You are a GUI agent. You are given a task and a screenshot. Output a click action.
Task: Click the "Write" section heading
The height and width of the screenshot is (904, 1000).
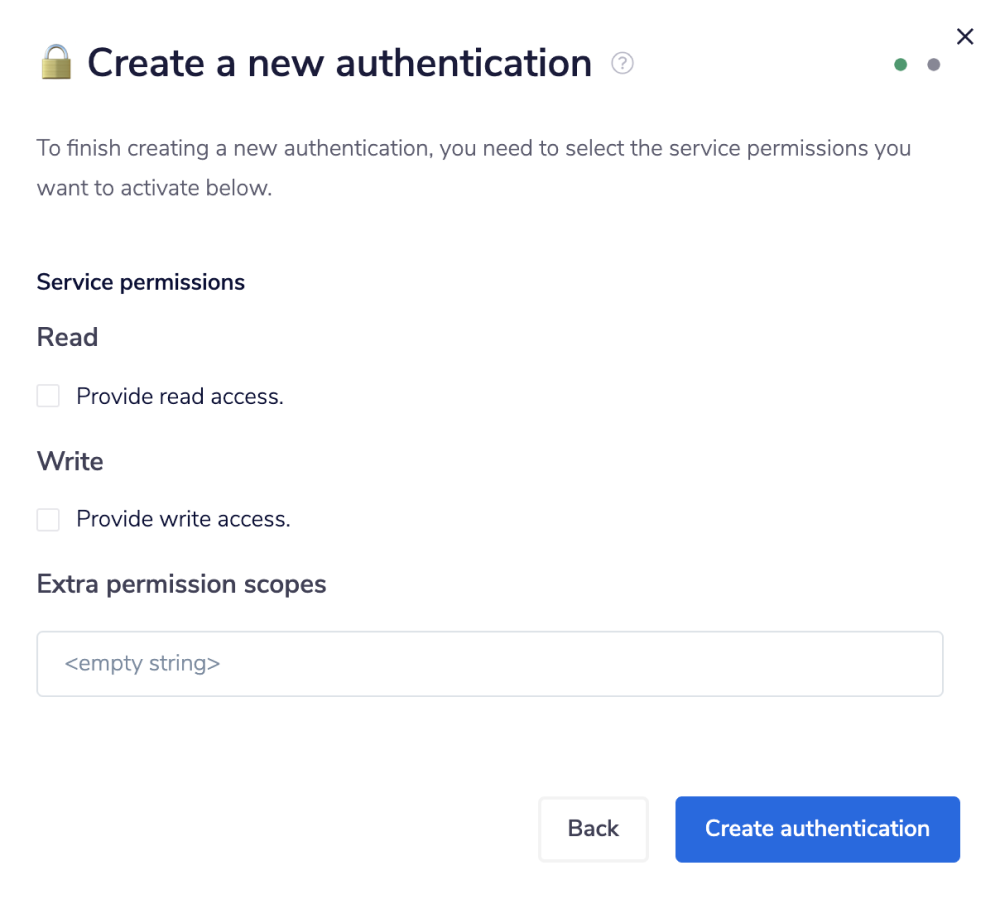point(70,461)
